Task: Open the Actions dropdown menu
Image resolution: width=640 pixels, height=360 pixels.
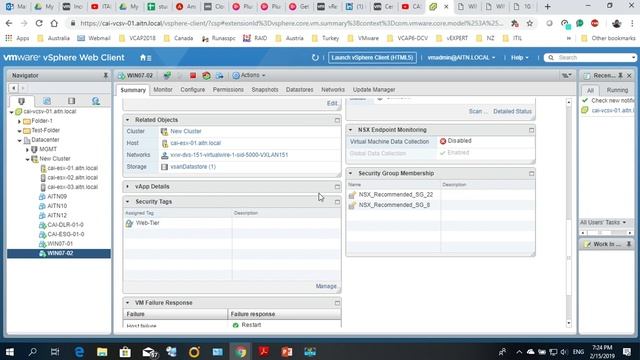Action: (249, 76)
